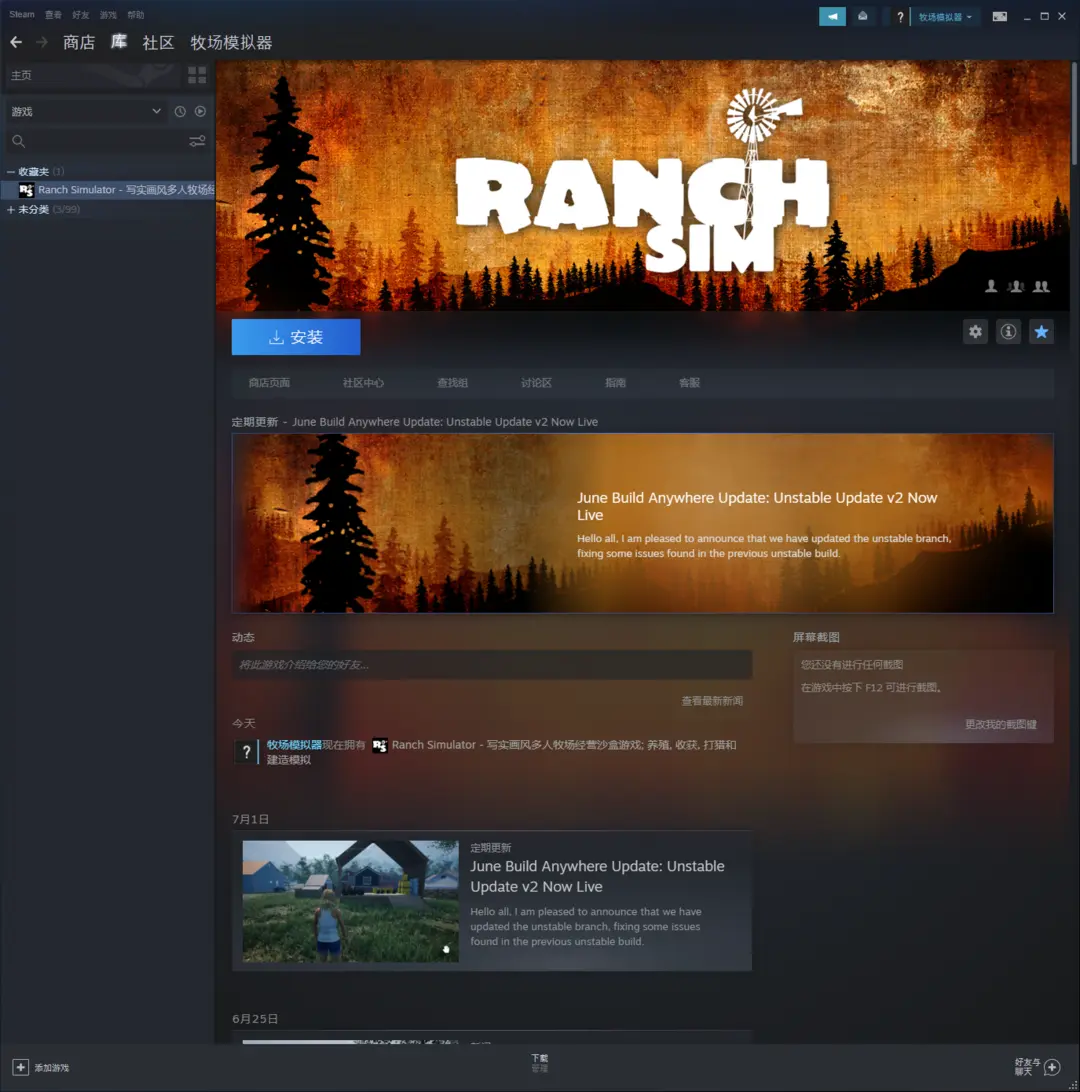Click the back navigation arrow

16,42
